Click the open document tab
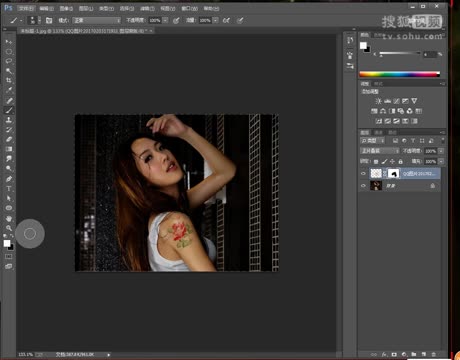 (85, 31)
